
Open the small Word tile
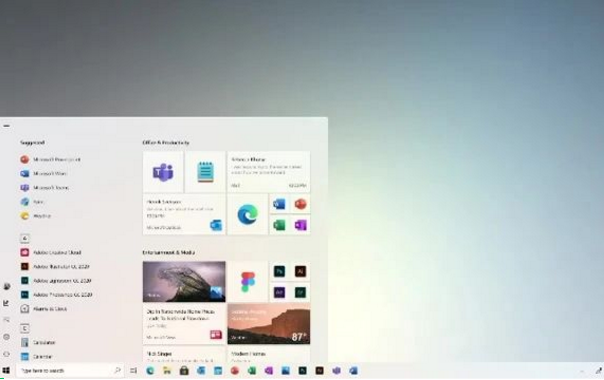pyautogui.click(x=279, y=204)
